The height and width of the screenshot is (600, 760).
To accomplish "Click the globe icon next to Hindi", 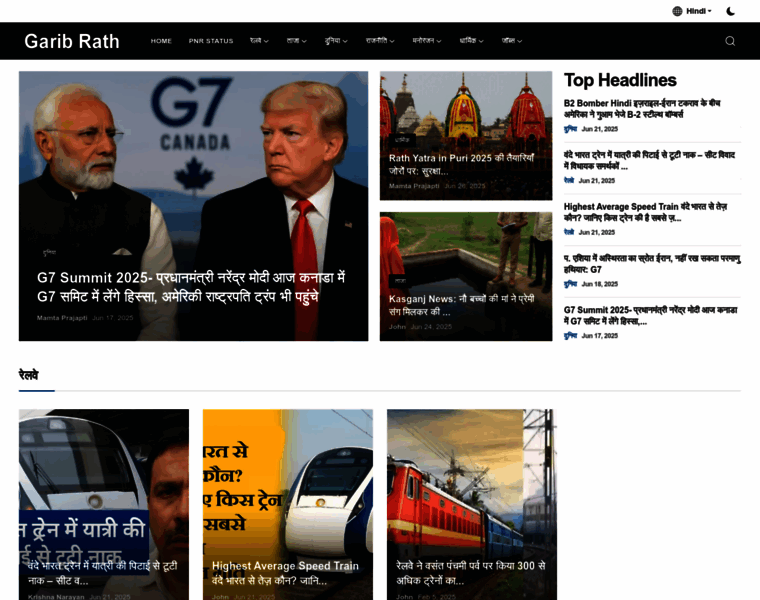I will click(677, 11).
